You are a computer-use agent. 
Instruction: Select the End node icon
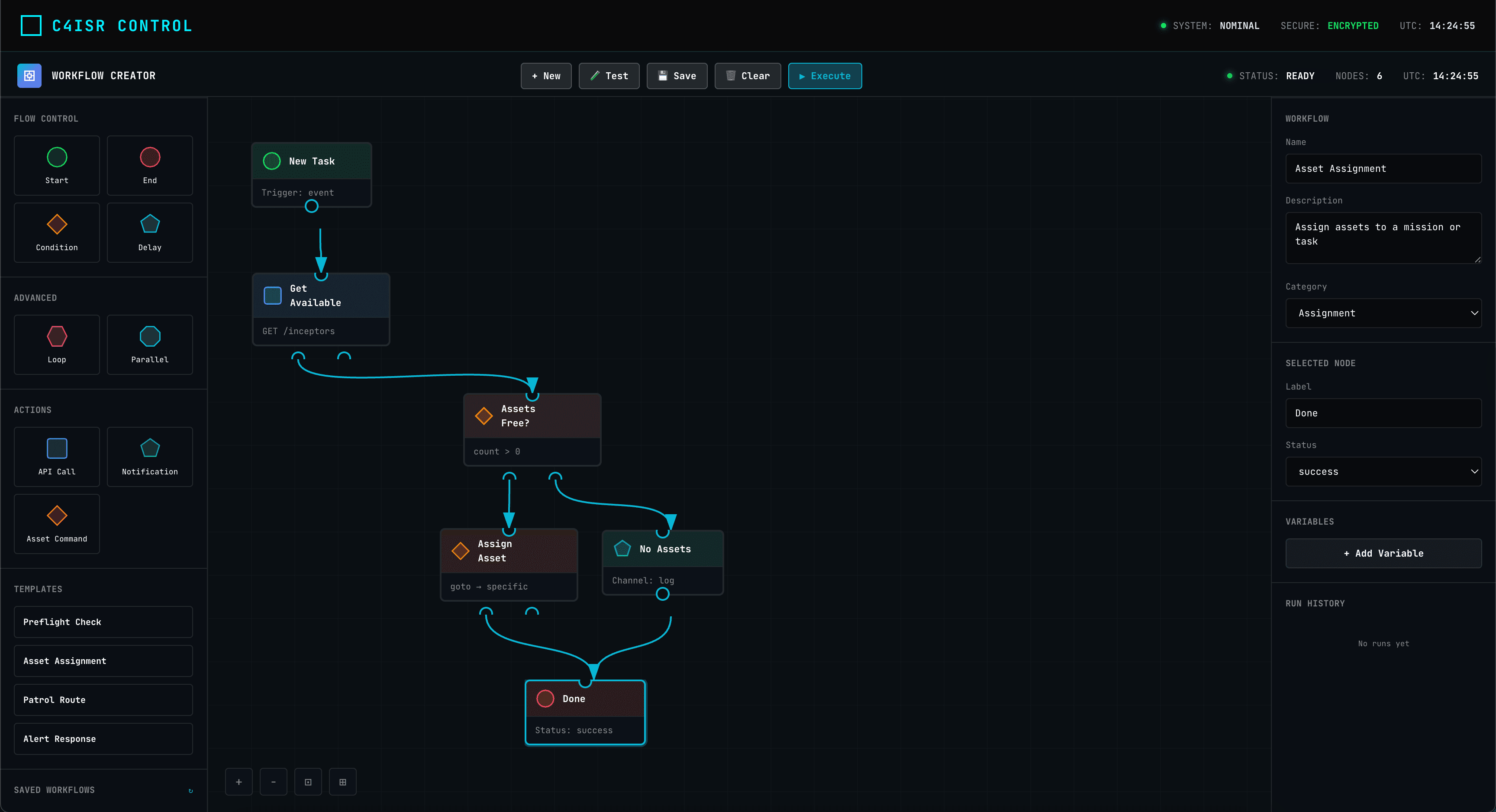pyautogui.click(x=149, y=165)
